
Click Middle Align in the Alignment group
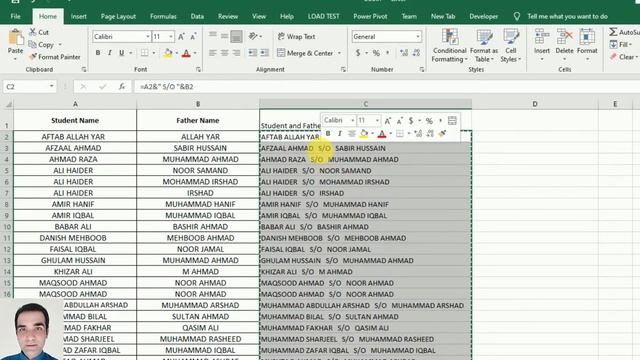coord(224,36)
